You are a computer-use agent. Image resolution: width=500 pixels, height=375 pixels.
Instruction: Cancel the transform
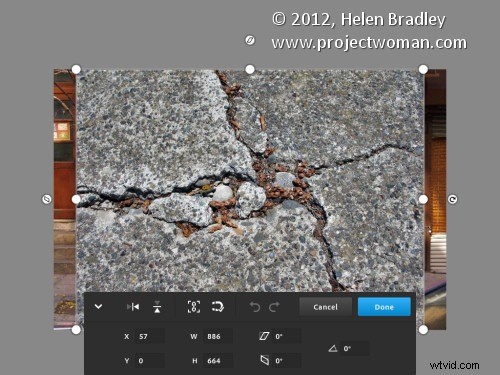(x=325, y=307)
